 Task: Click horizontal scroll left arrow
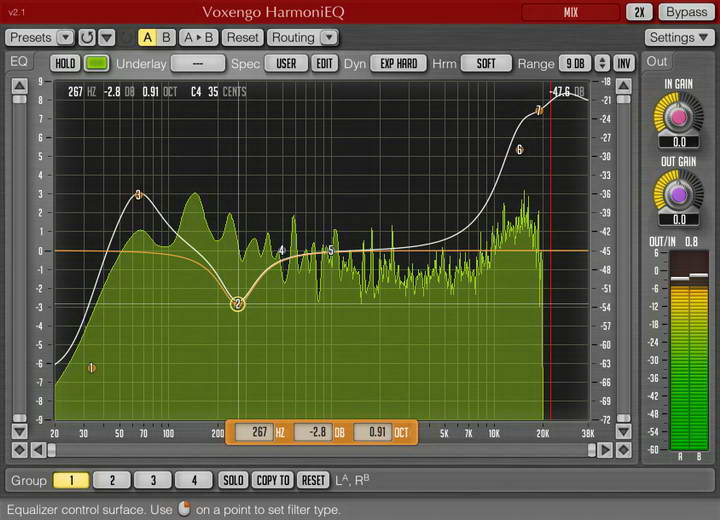point(38,450)
